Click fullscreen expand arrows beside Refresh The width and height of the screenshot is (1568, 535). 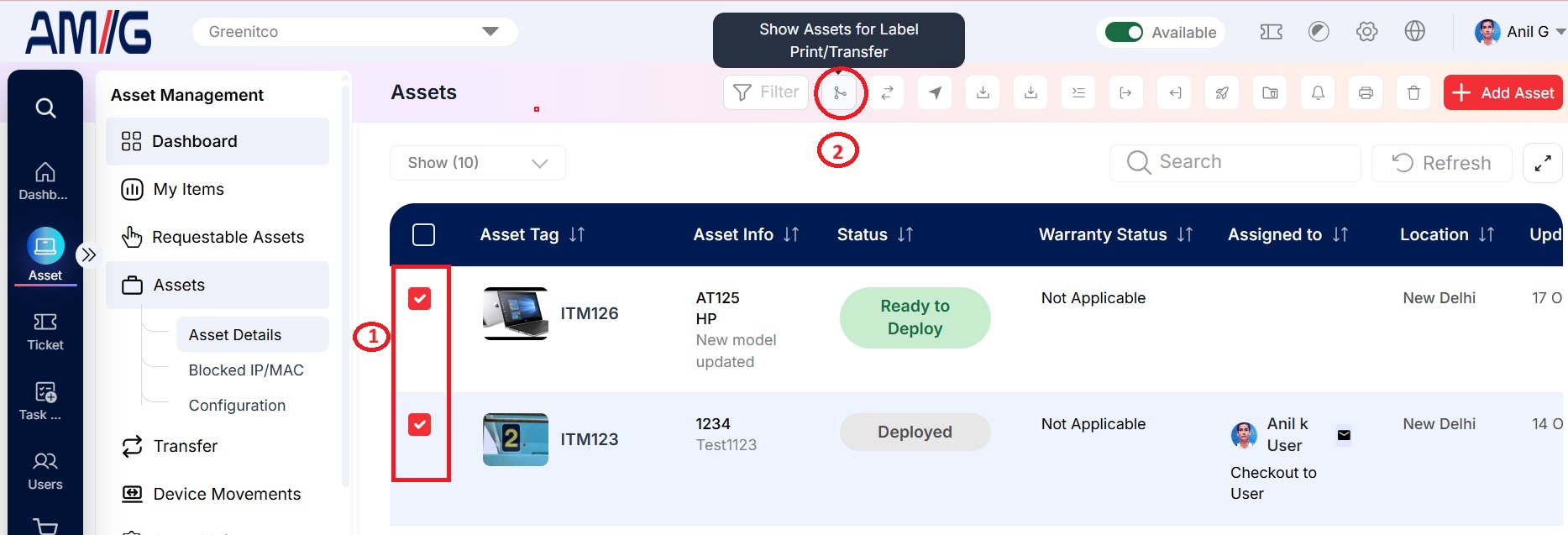(1542, 163)
